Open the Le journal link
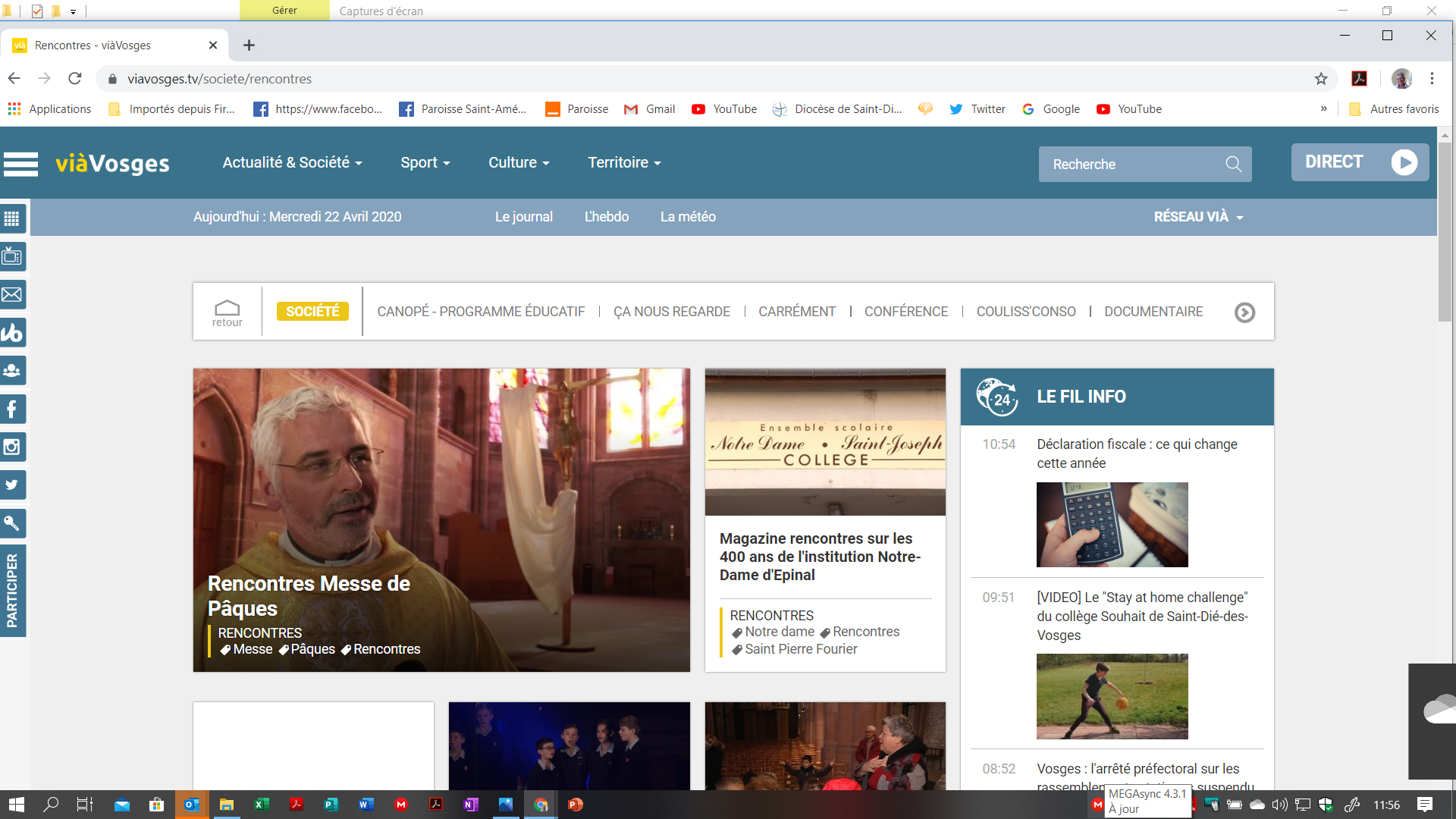This screenshot has height=819, width=1456. pyautogui.click(x=523, y=217)
